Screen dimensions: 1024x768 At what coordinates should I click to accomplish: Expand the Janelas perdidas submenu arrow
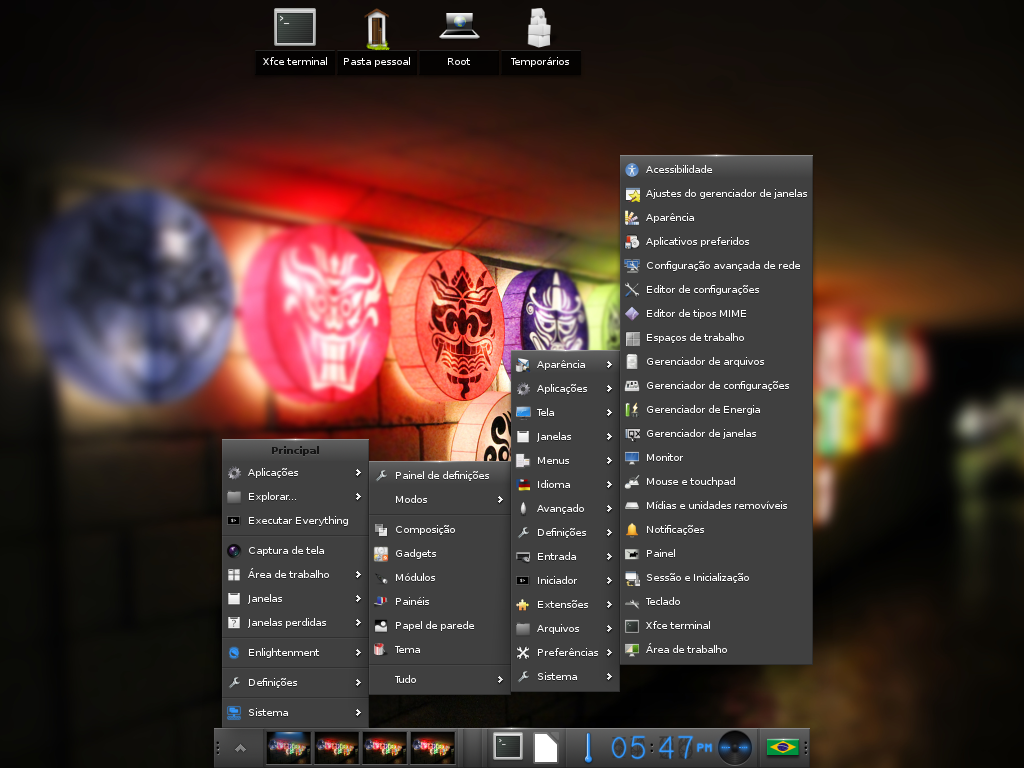[358, 623]
